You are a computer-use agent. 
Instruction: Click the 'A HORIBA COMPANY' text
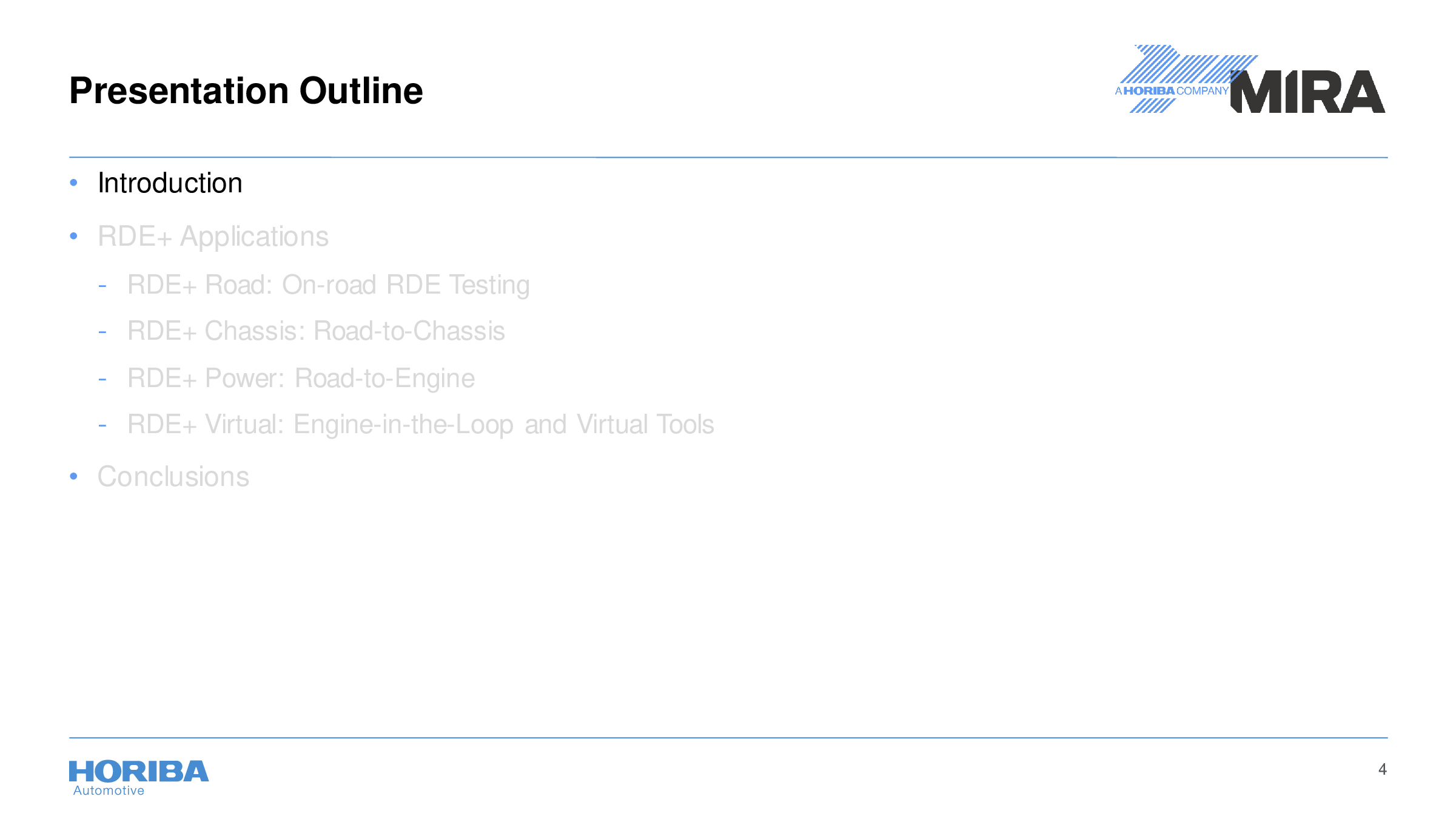pos(1172,91)
